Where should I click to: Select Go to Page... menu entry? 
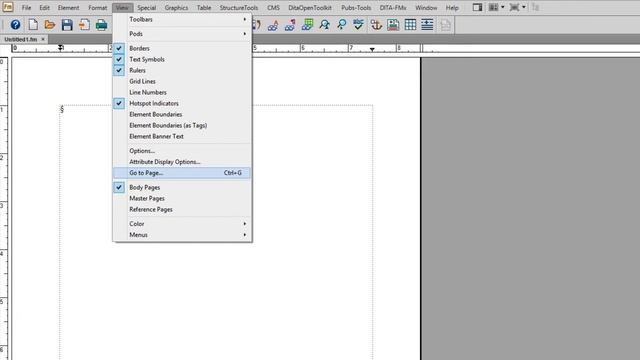click(182, 173)
